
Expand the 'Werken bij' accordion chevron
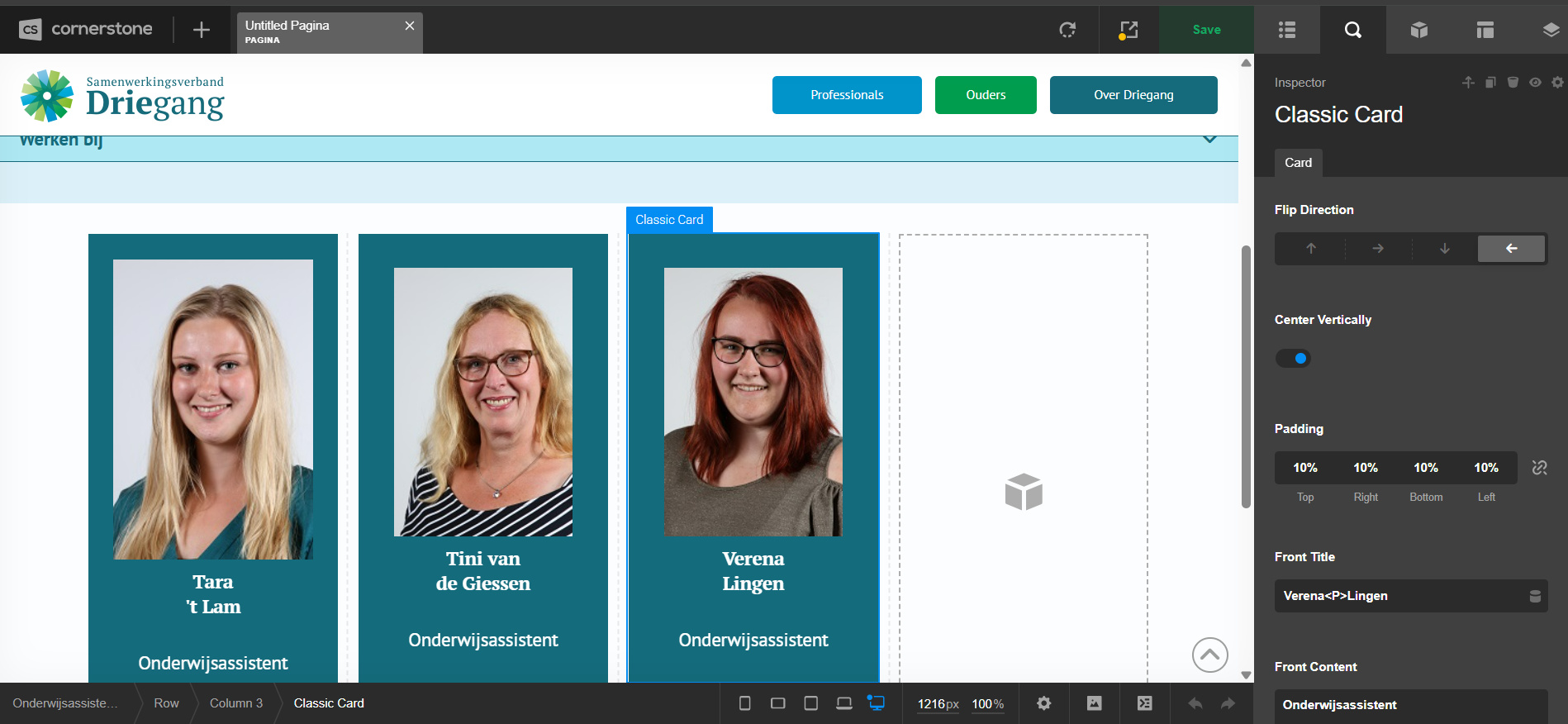pyautogui.click(x=1209, y=140)
